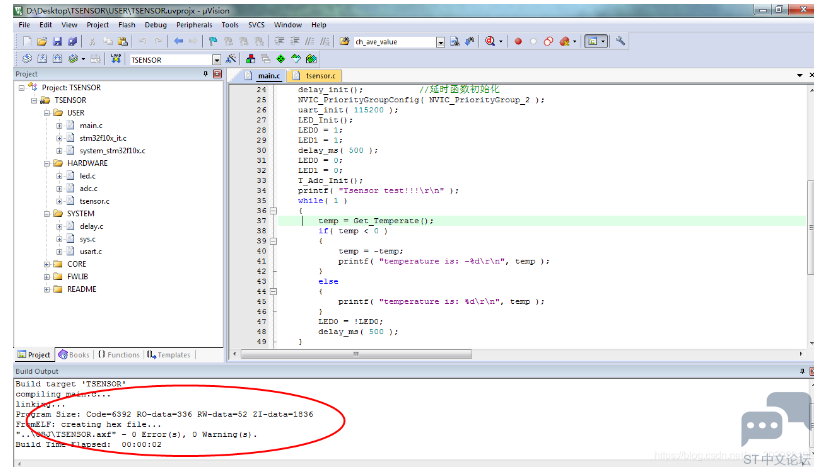Open Configuration wrench icon

coord(620,41)
